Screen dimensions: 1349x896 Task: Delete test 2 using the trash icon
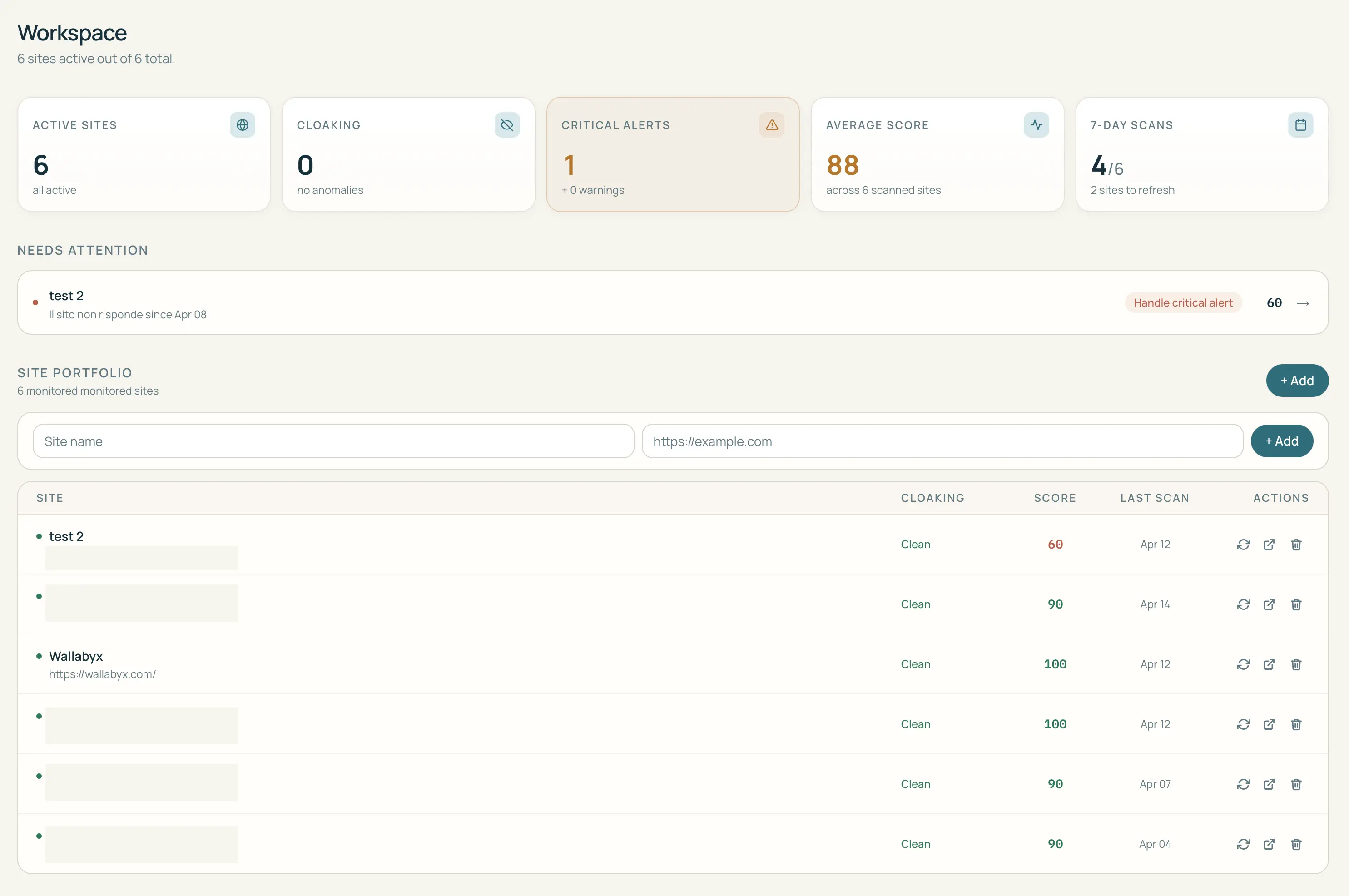1296,545
